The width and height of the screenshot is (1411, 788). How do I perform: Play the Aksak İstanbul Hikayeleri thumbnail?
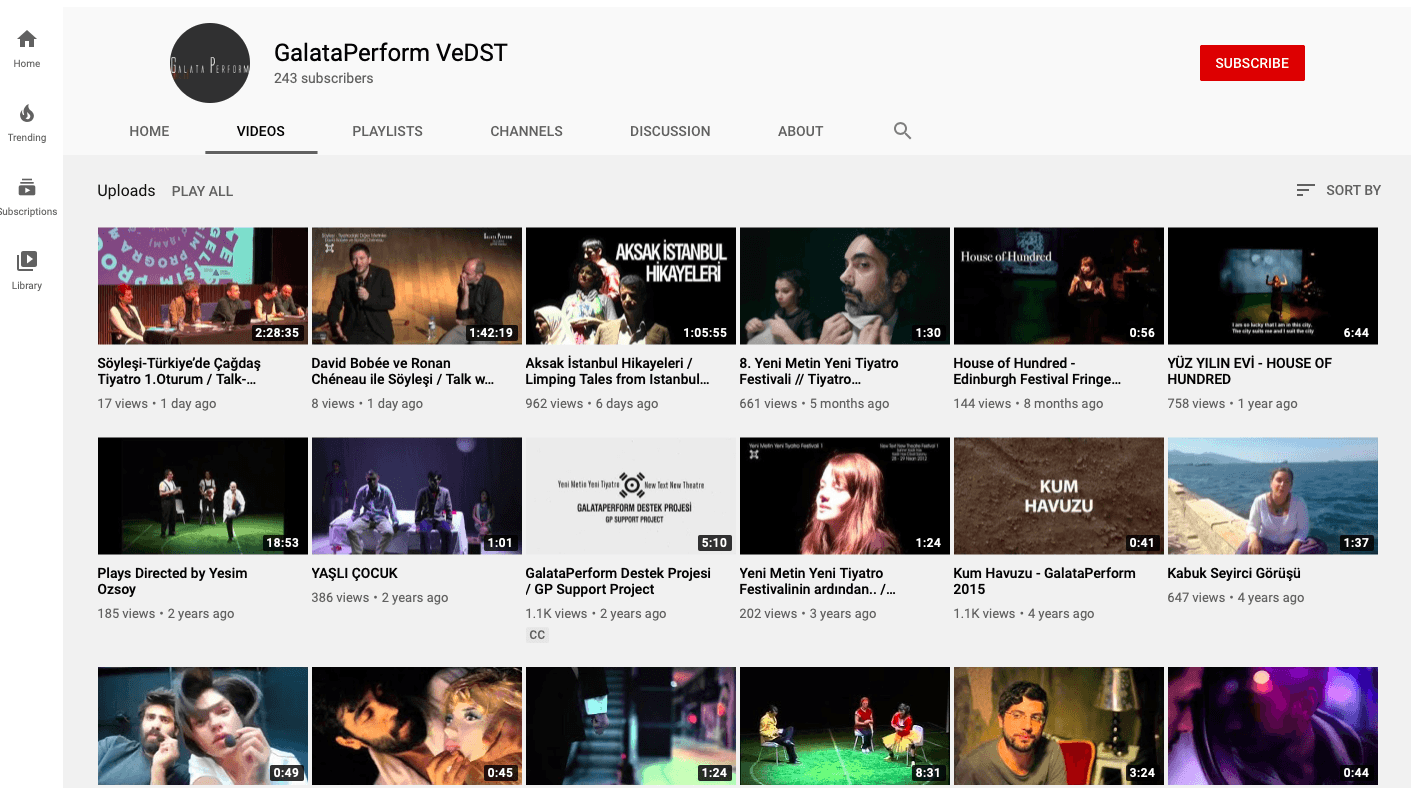point(630,286)
